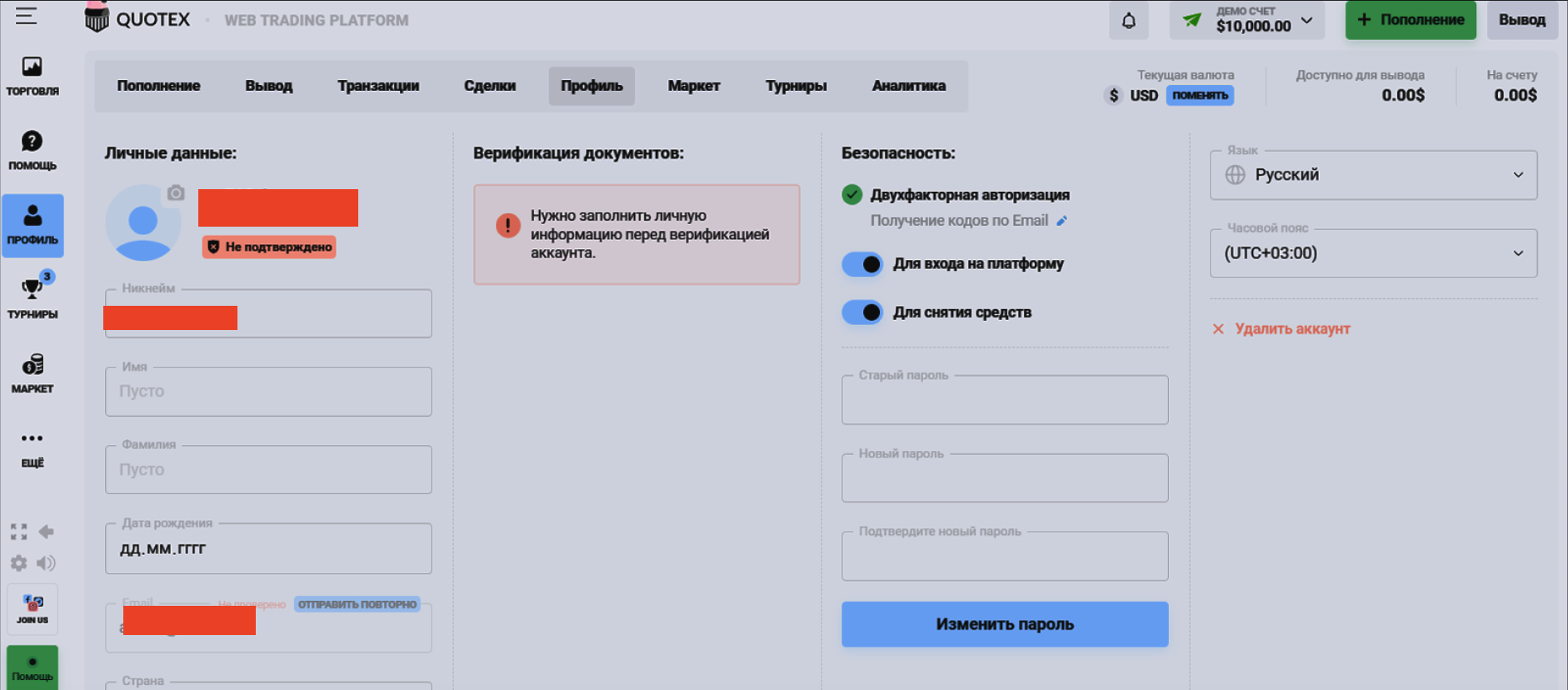Screen dimensions: 1568x690
Task: Click the profile avatar picture
Action: pos(142,222)
